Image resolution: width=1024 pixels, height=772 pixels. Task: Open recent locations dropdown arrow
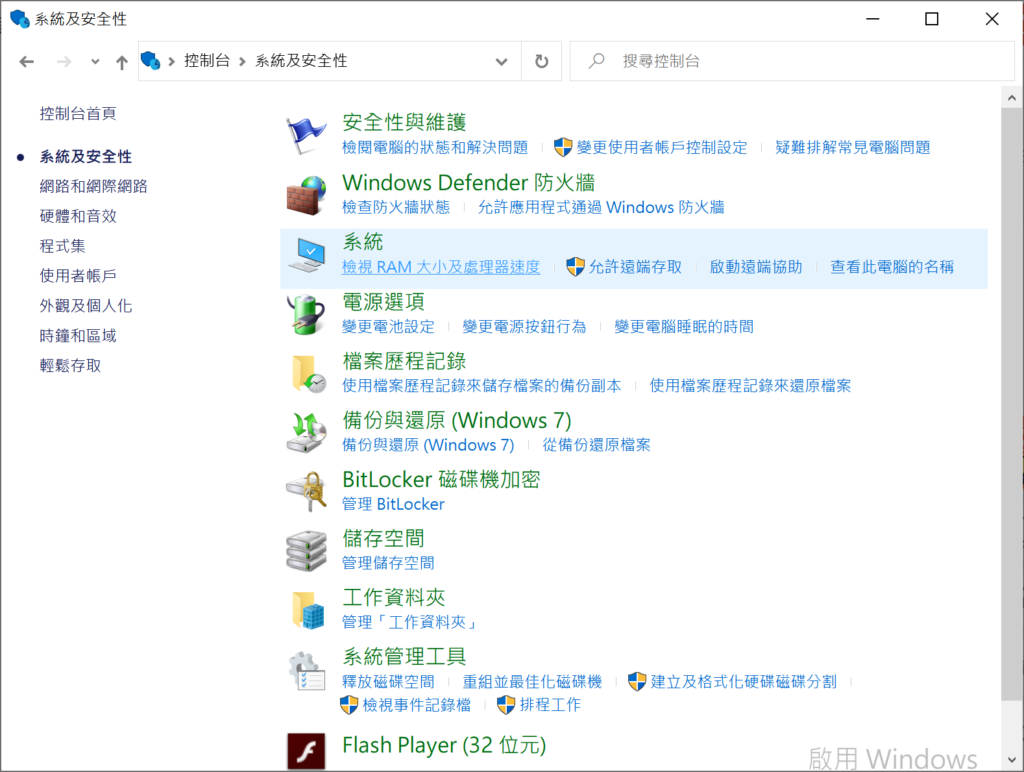click(x=95, y=61)
